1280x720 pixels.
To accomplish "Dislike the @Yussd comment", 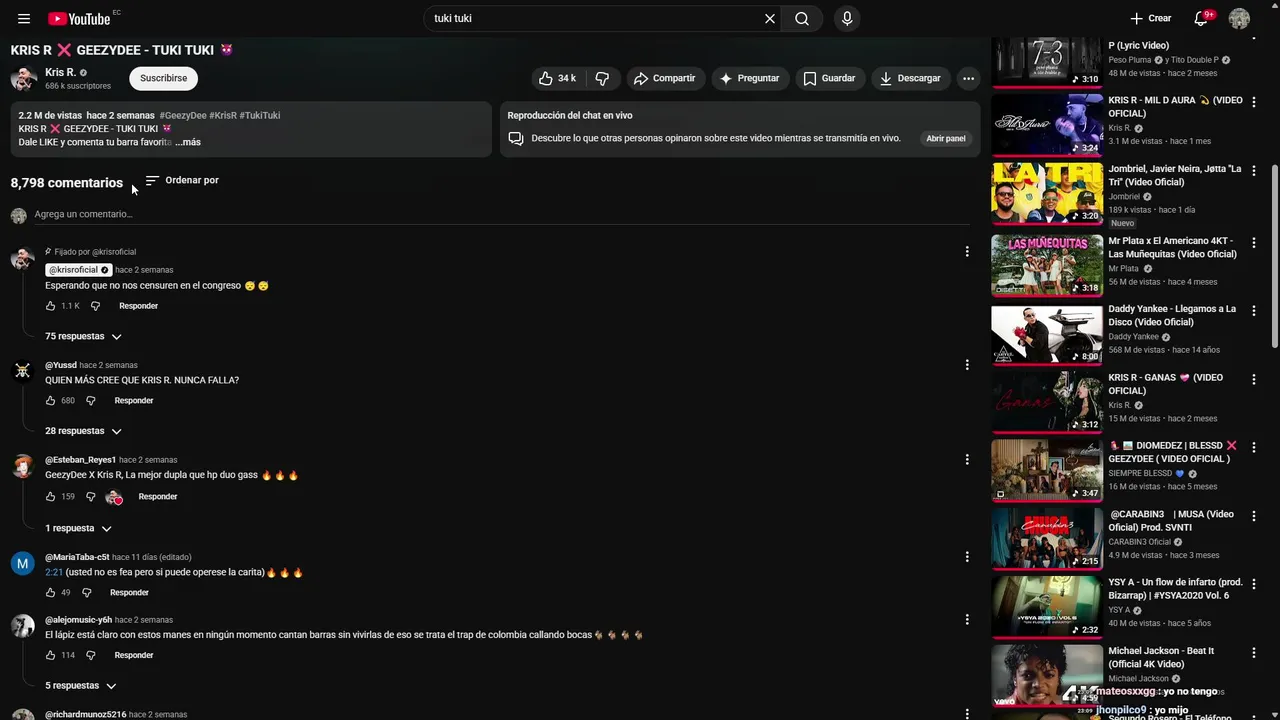I will coord(90,401).
